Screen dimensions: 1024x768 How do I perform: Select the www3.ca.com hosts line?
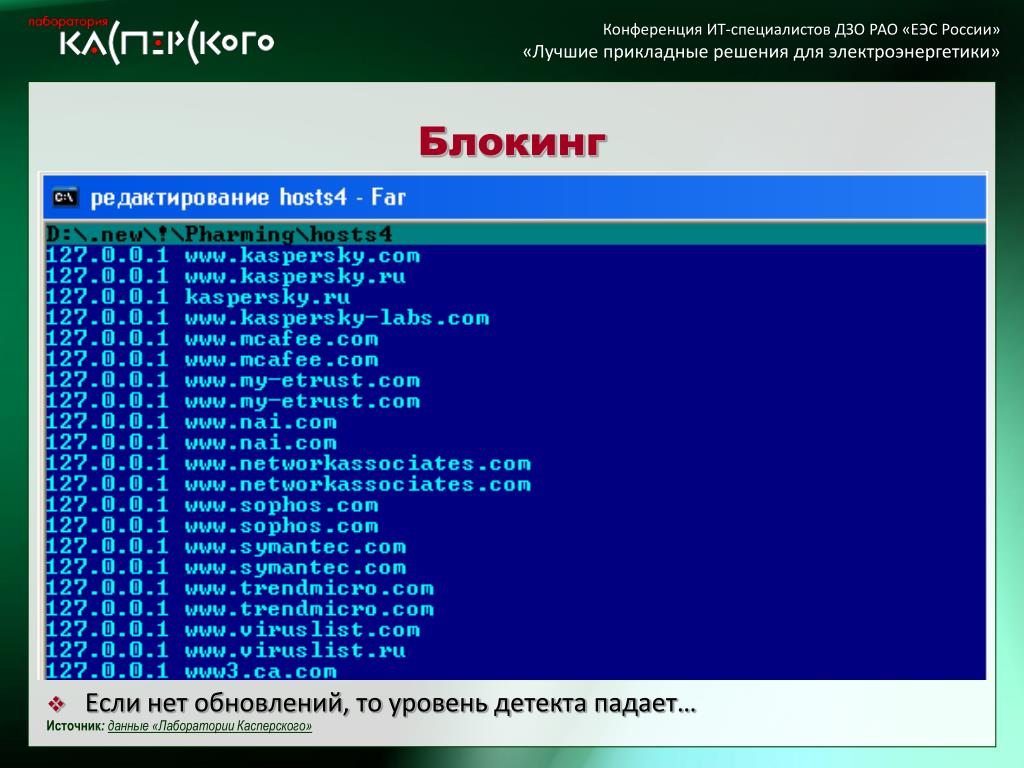click(x=191, y=671)
